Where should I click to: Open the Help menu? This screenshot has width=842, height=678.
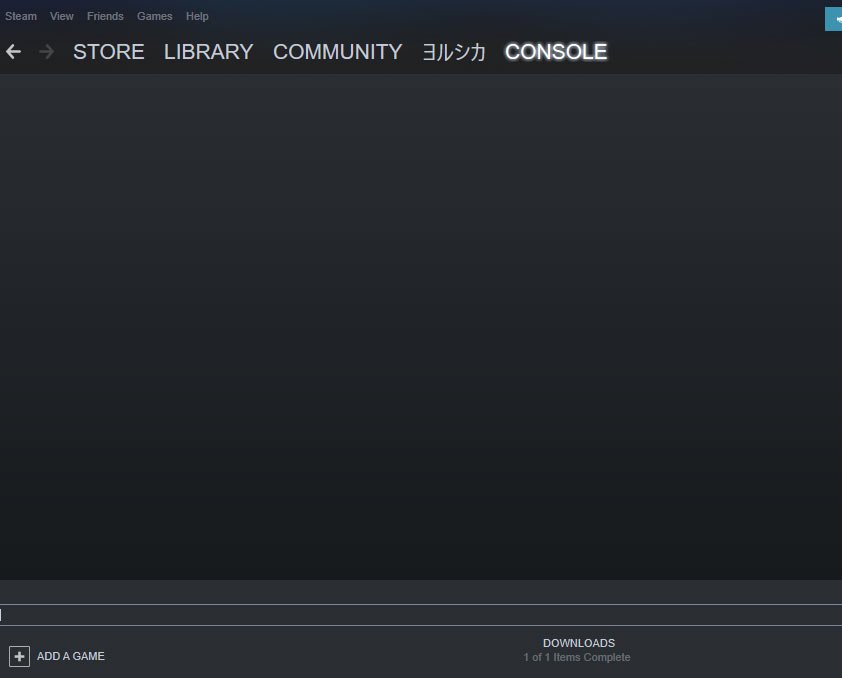pos(197,16)
